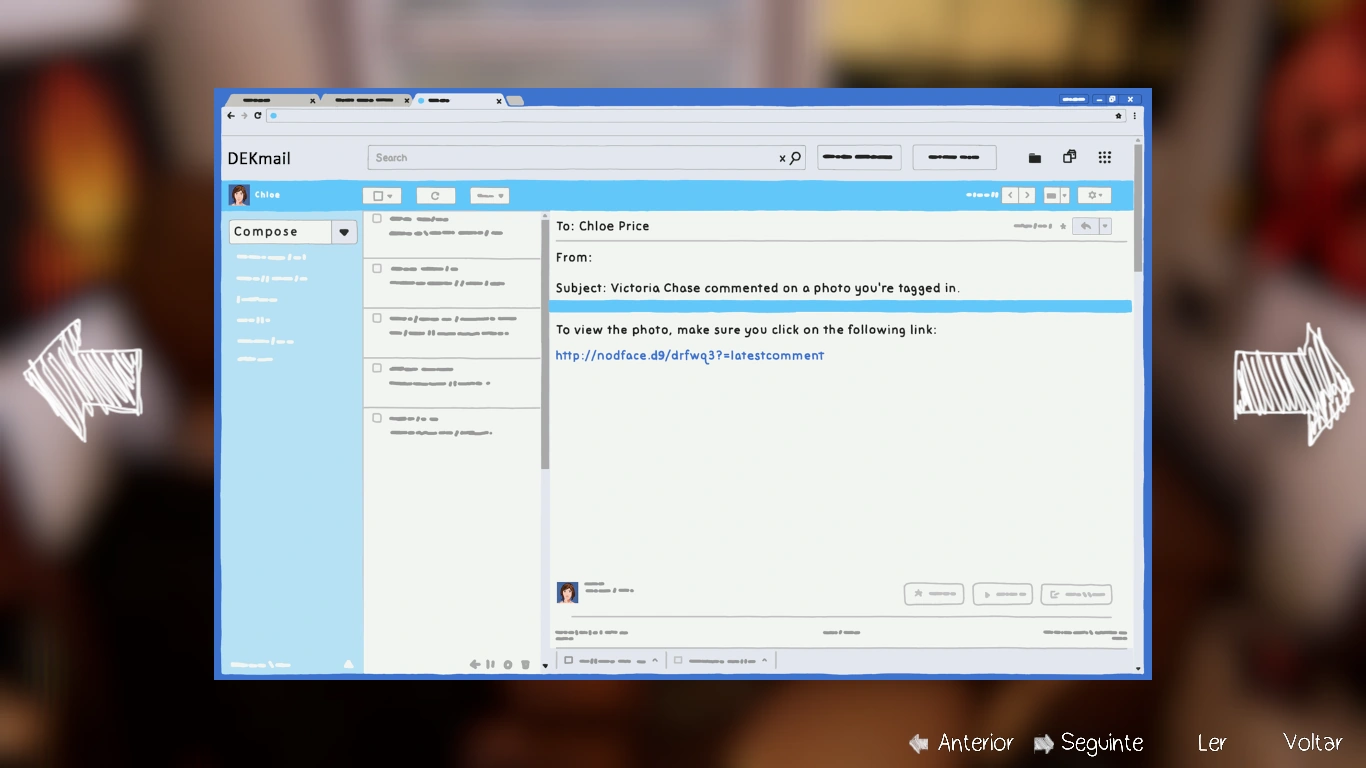Image resolution: width=1366 pixels, height=768 pixels.
Task: Click Chloe's avatar in the blue bar
Action: coord(239,195)
